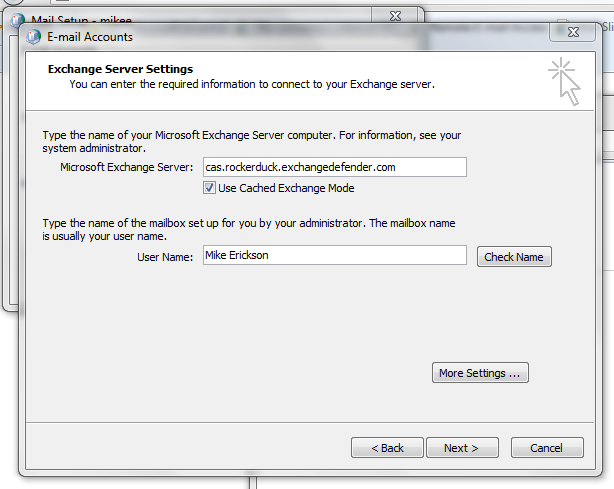Image resolution: width=614 pixels, height=489 pixels.
Task: Click the Mail Setup window title icon
Action: click(x=18, y=19)
